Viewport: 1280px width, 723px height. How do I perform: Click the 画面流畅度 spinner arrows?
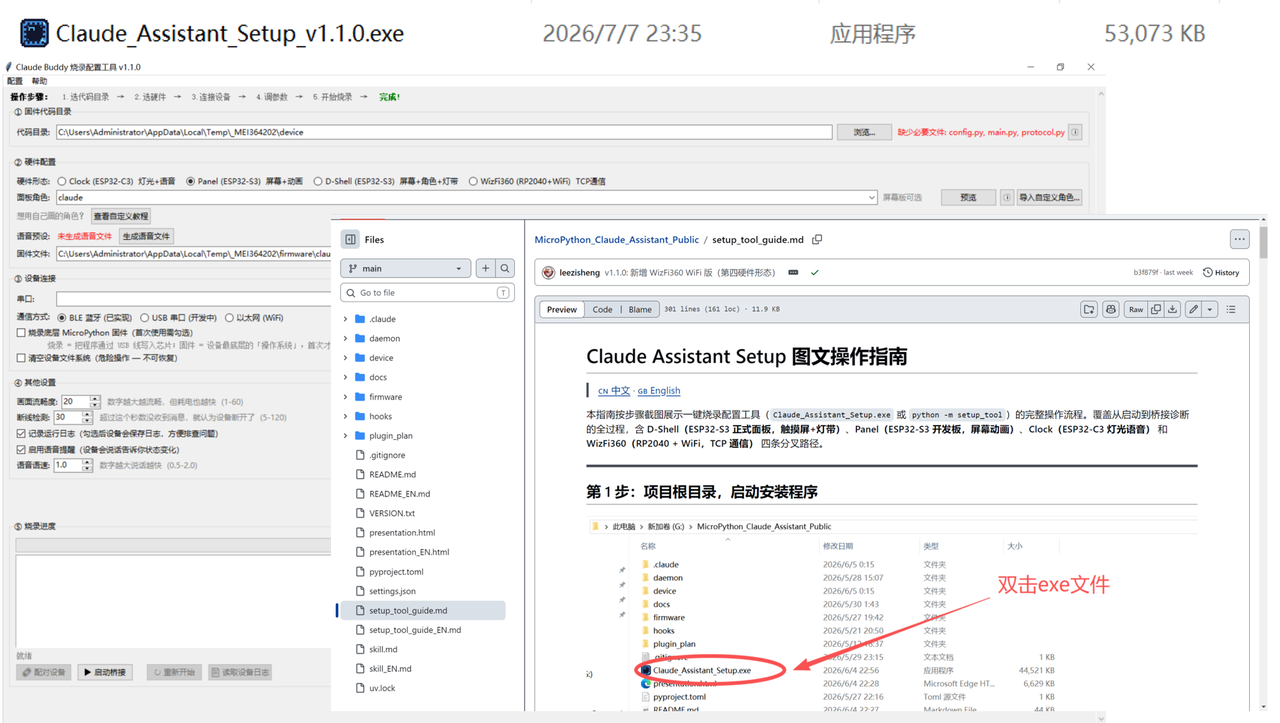point(95,402)
